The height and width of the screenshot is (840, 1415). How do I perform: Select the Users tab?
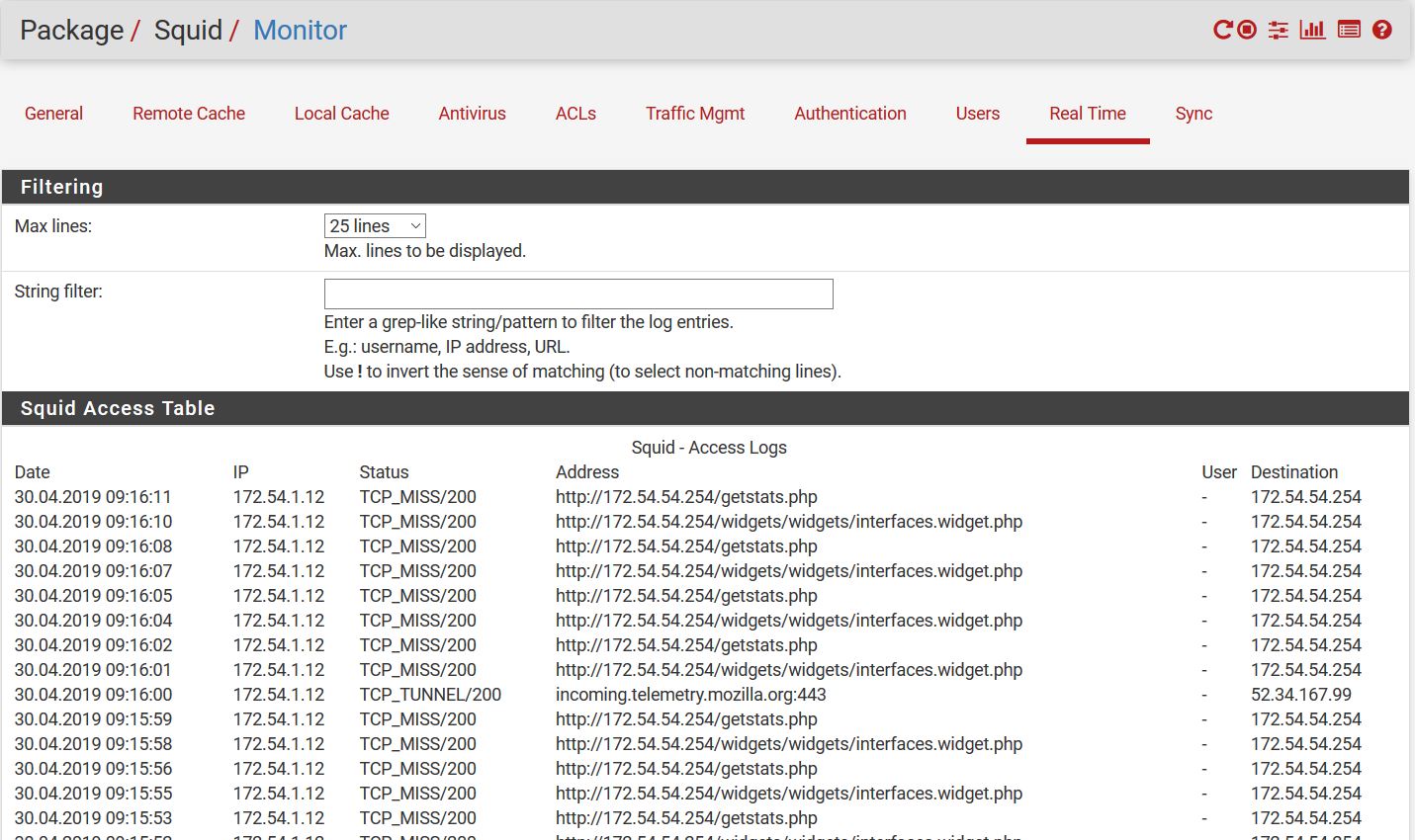978,114
